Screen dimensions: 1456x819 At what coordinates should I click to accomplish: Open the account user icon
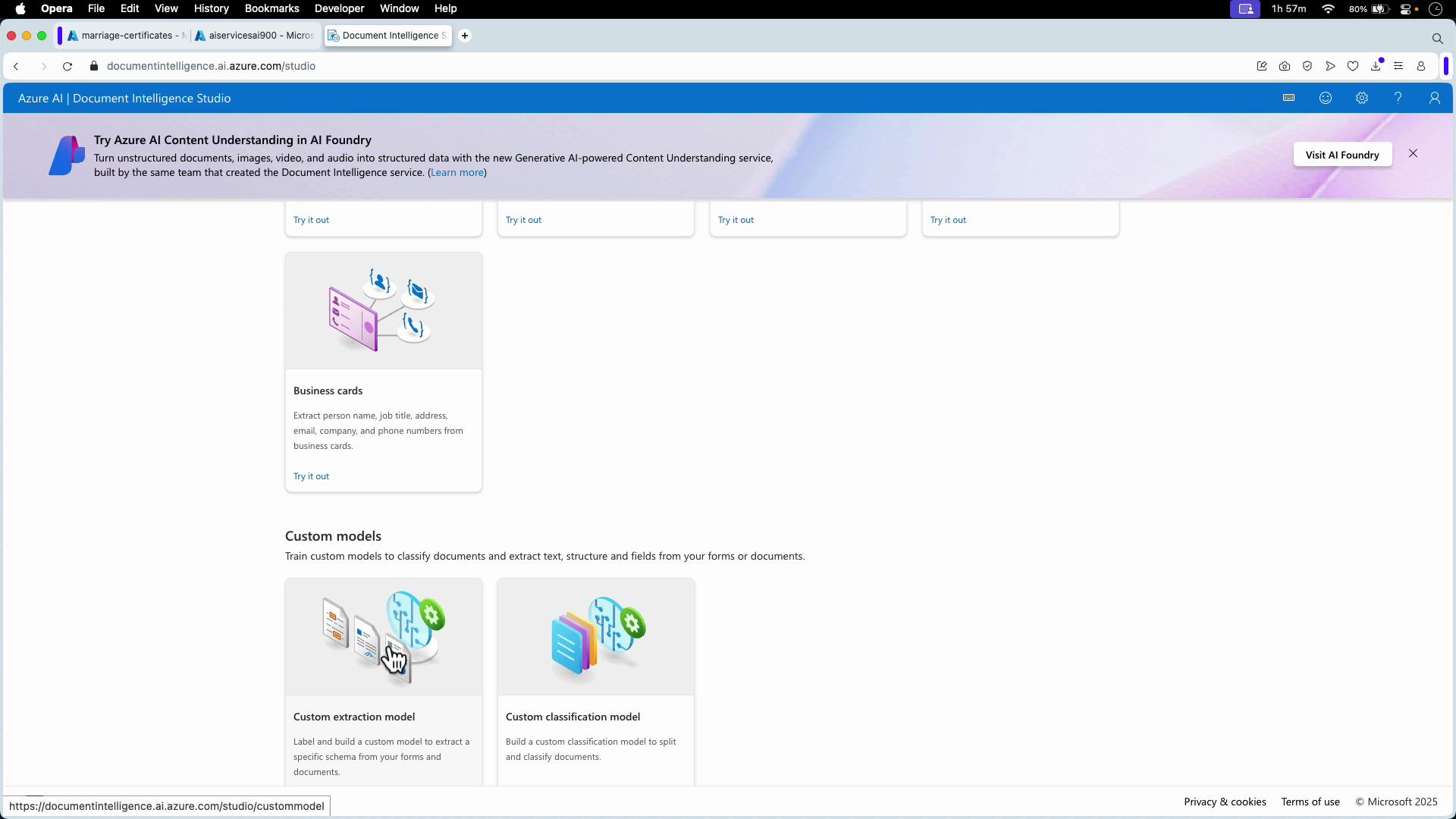click(x=1435, y=99)
